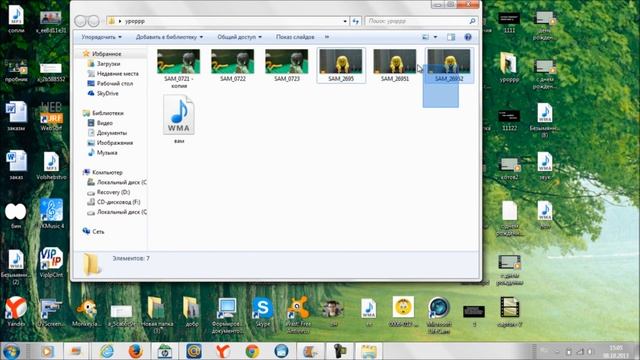Screen dimensions: 640x360
Task: Refresh the Explorer folder view
Action: coord(356,21)
